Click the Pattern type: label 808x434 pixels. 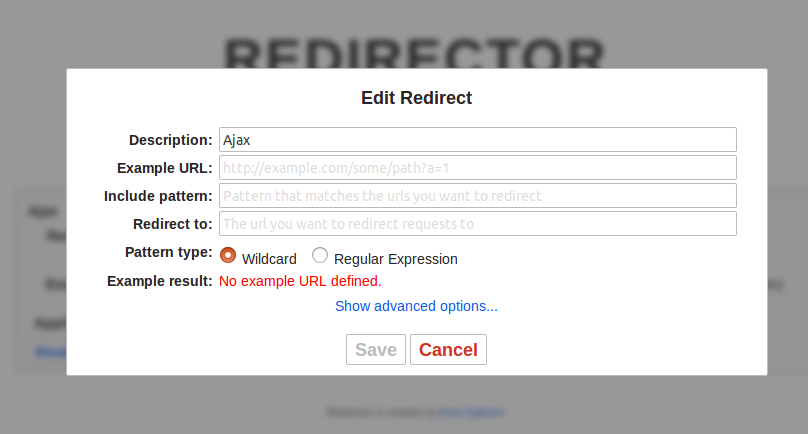169,252
